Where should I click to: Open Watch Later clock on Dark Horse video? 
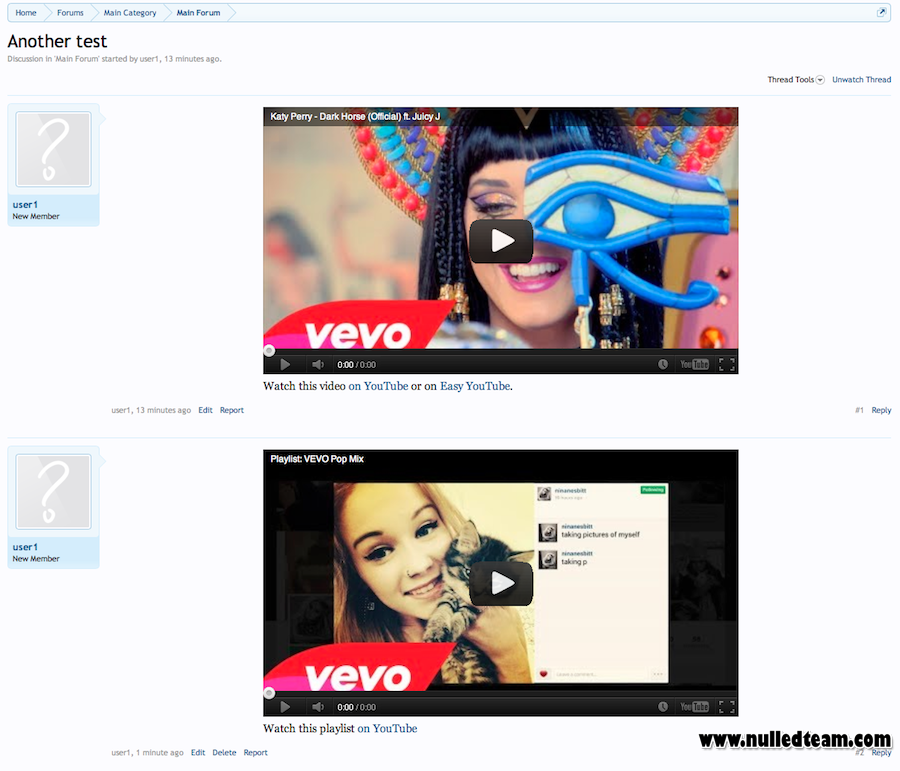pyautogui.click(x=662, y=364)
